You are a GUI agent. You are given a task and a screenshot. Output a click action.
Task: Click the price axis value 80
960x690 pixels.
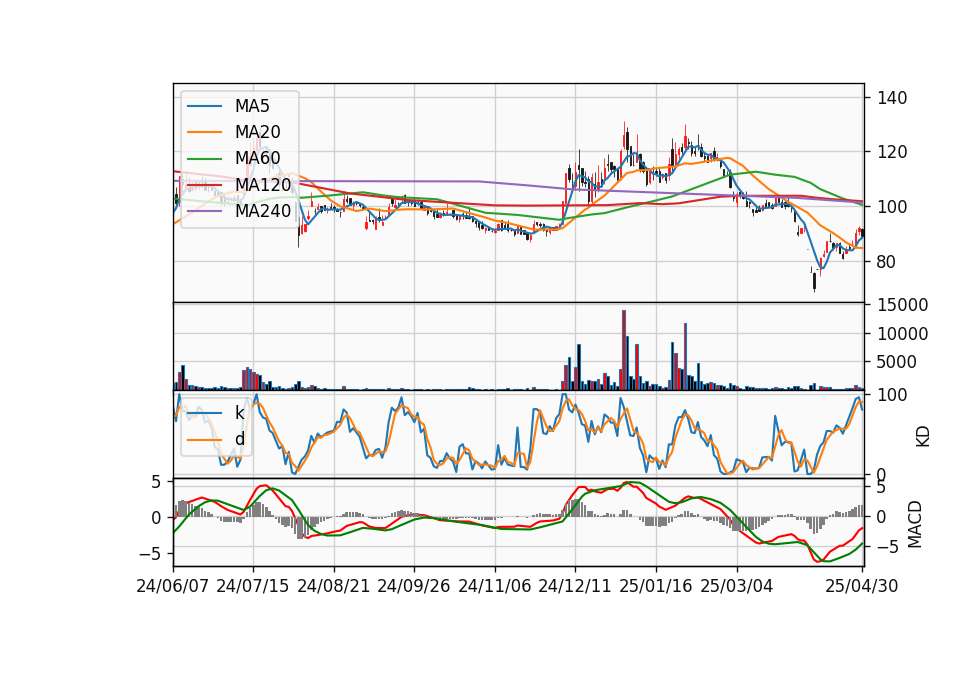887,261
